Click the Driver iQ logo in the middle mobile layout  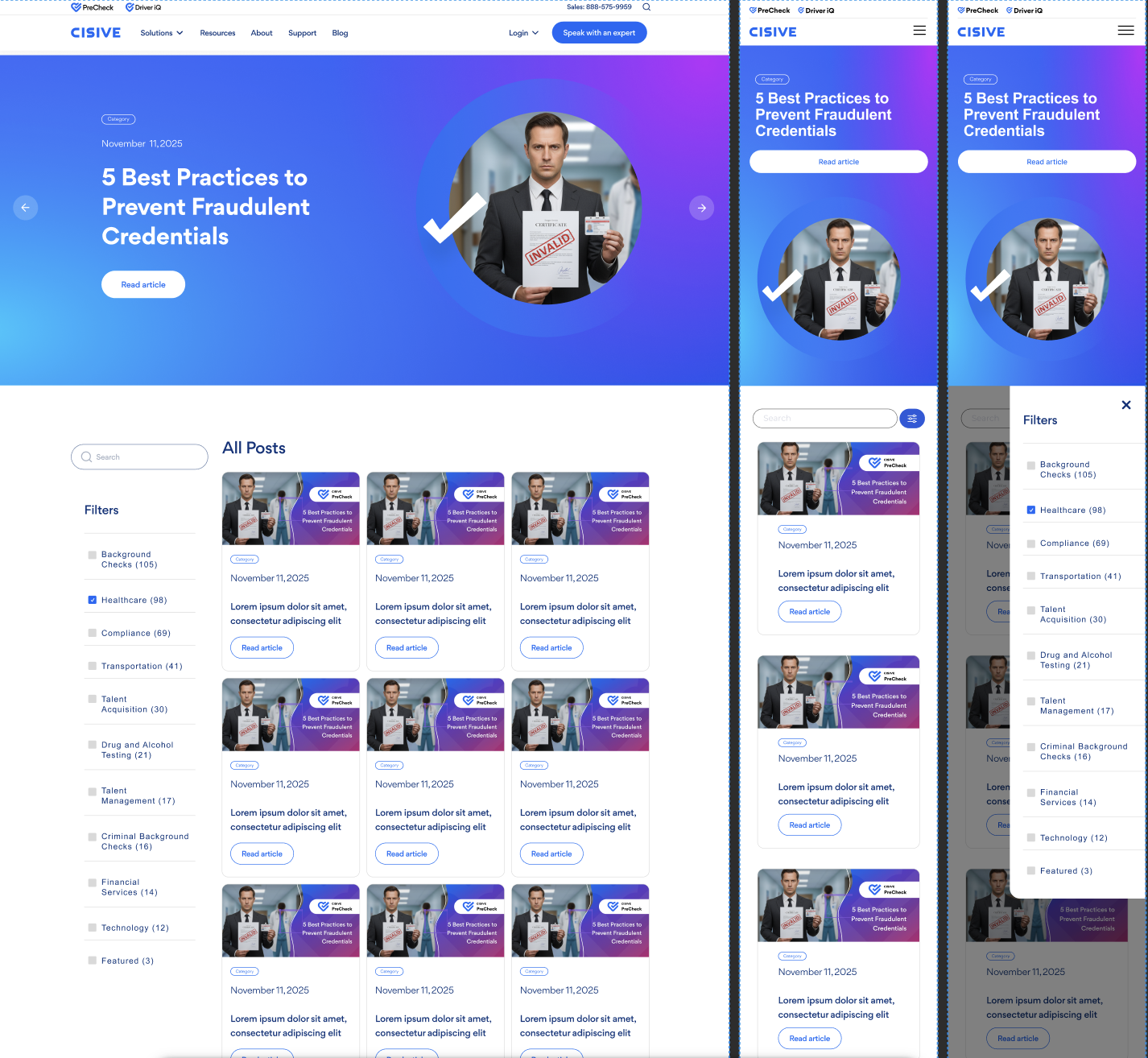coord(816,10)
